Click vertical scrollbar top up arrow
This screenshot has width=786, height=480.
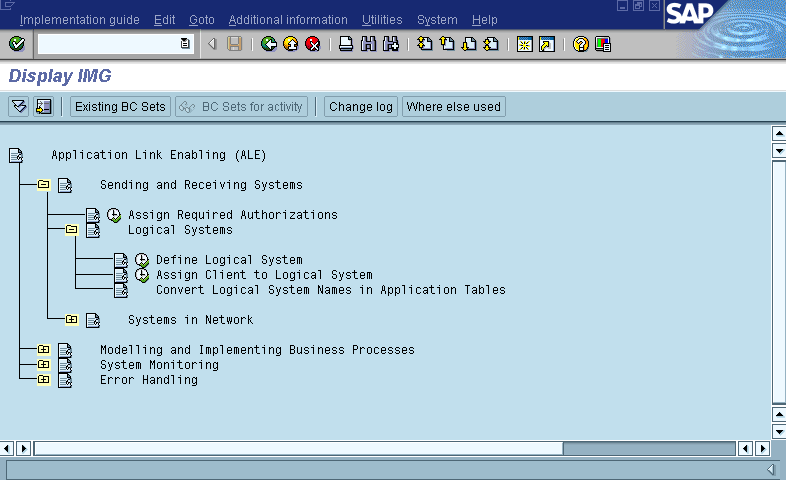(778, 133)
